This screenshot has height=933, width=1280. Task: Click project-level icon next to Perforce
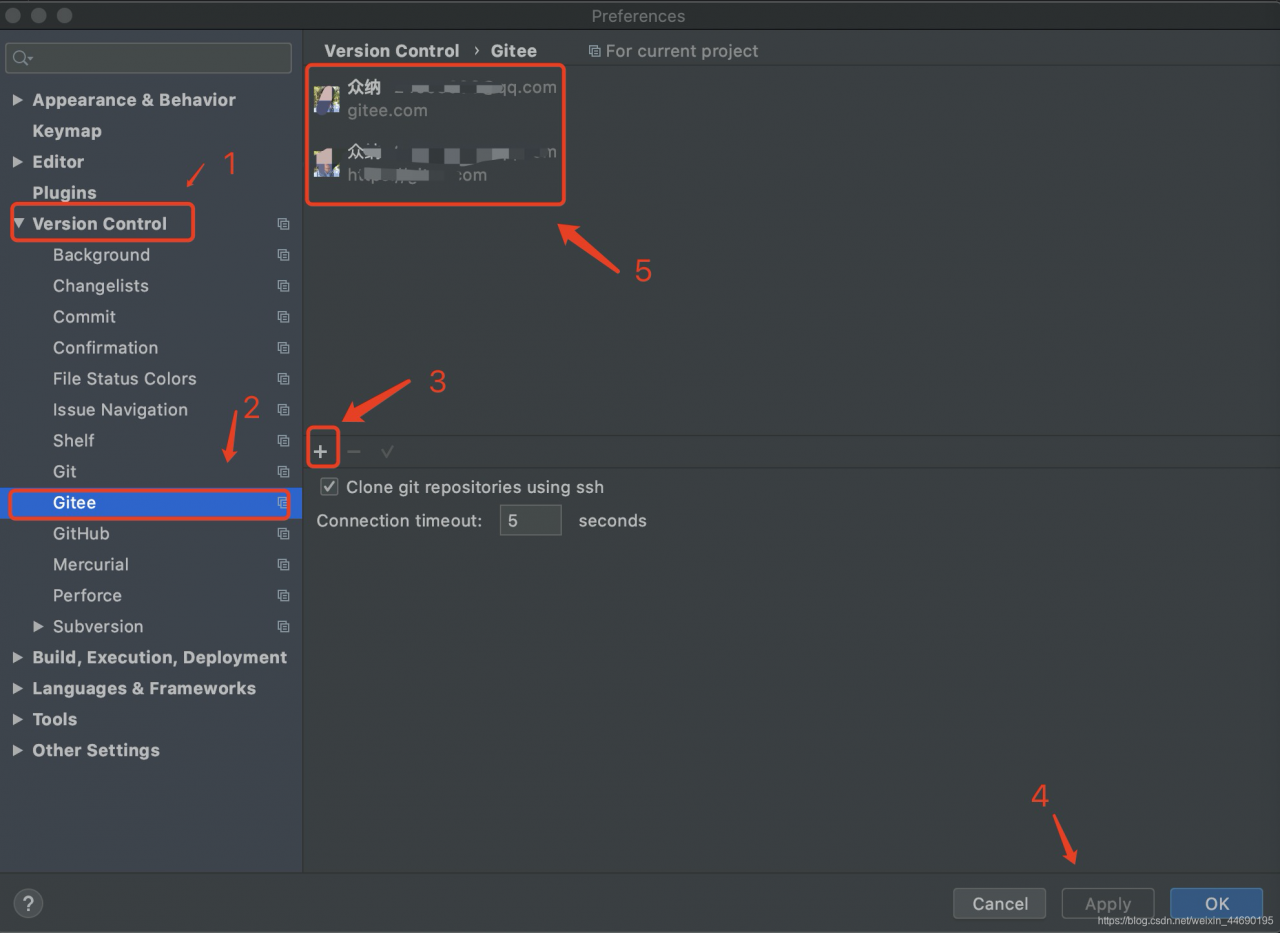pos(283,596)
